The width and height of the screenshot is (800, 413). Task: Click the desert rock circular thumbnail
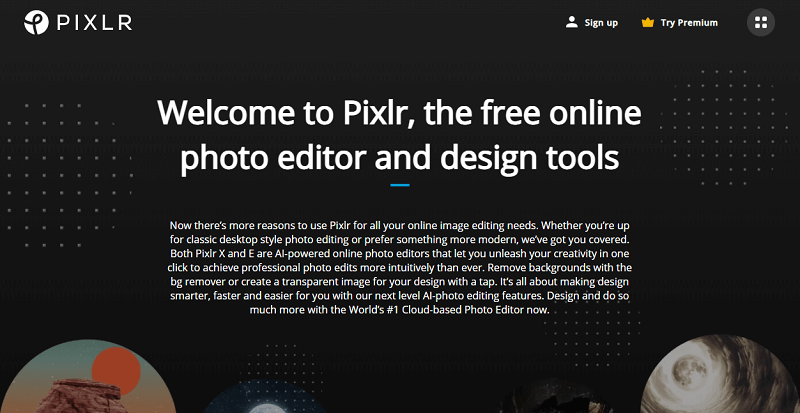click(x=88, y=377)
